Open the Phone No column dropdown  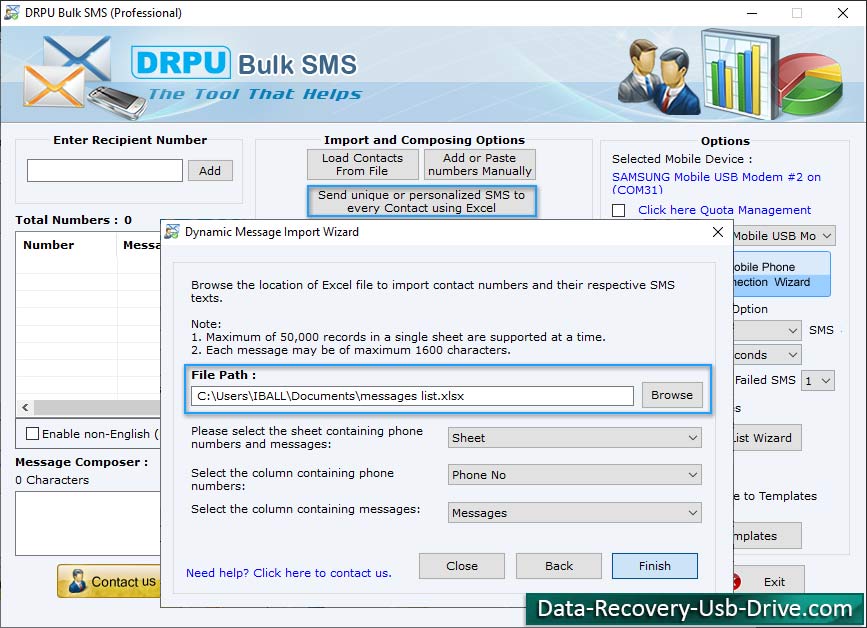[x=574, y=475]
